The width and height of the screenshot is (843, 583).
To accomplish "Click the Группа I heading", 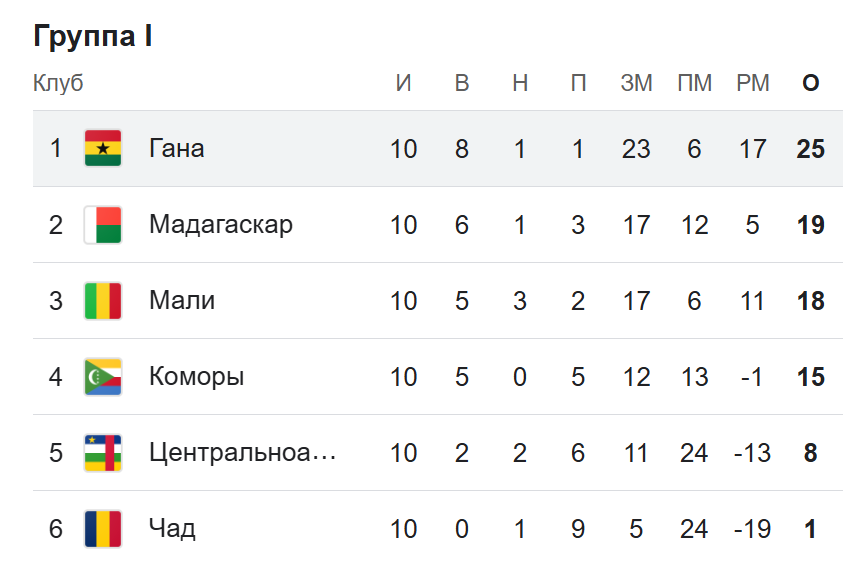I will tap(93, 37).
